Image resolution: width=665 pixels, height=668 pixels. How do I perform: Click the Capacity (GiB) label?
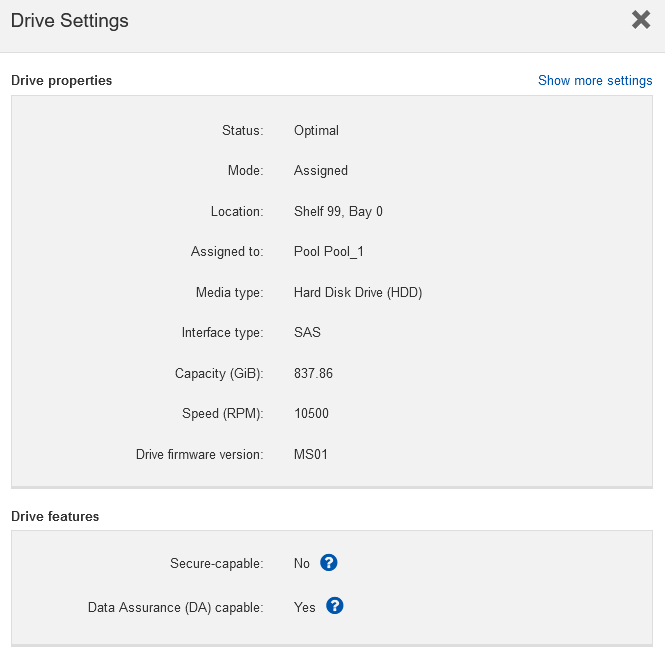click(x=218, y=374)
